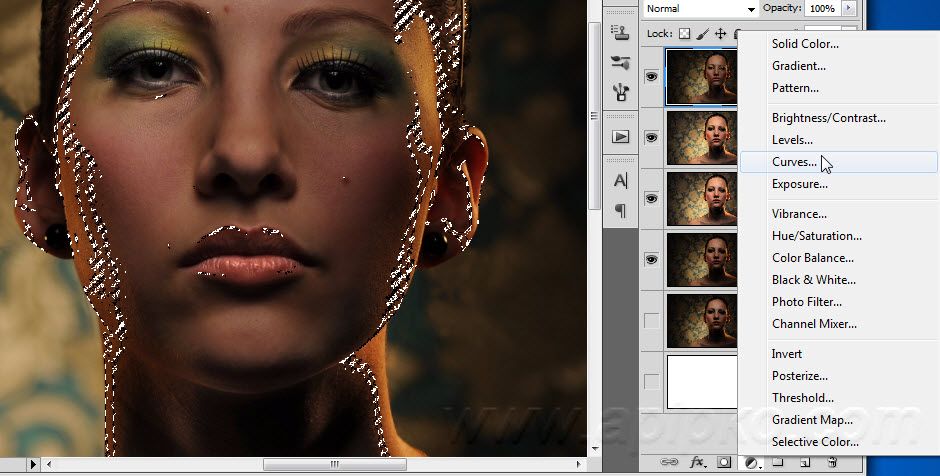Open the Tool Presets brushes-in-cup icon
The width and height of the screenshot is (940, 476).
click(x=620, y=92)
